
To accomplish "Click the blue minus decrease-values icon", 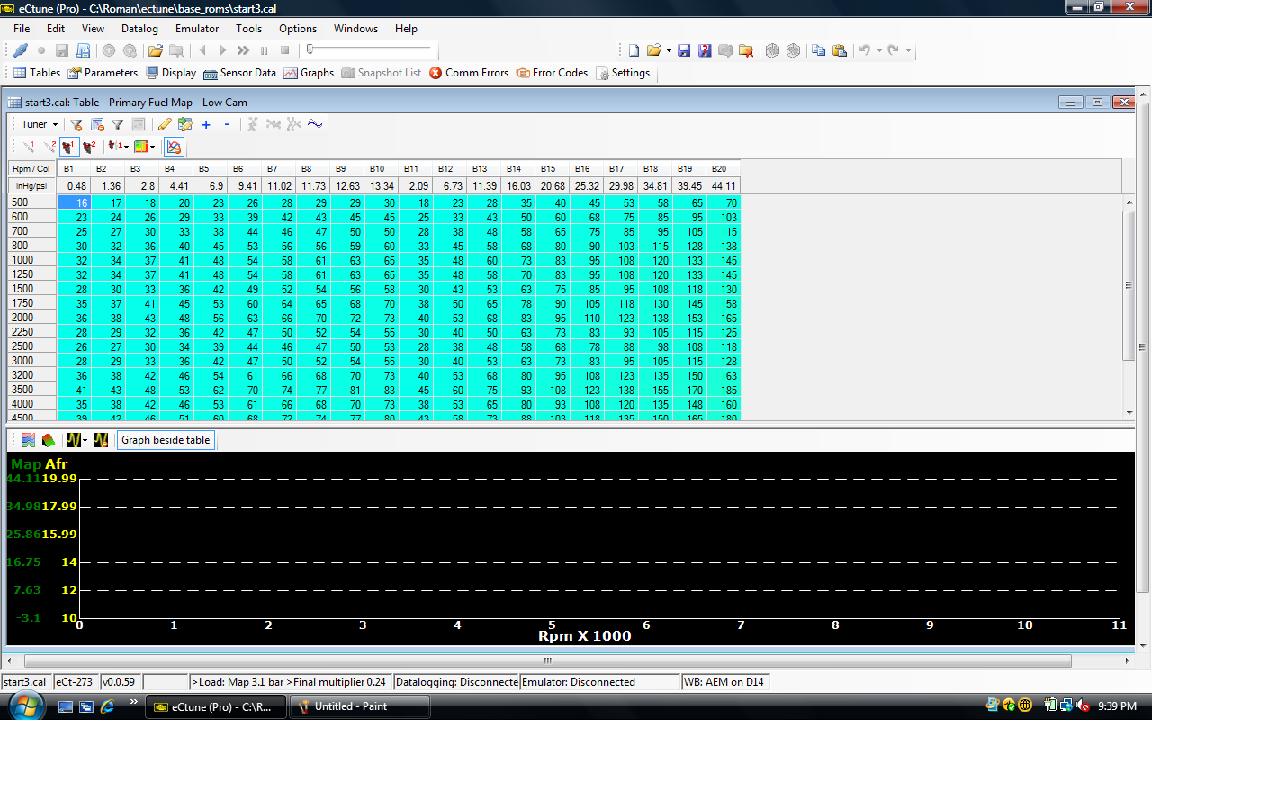I will pos(227,124).
